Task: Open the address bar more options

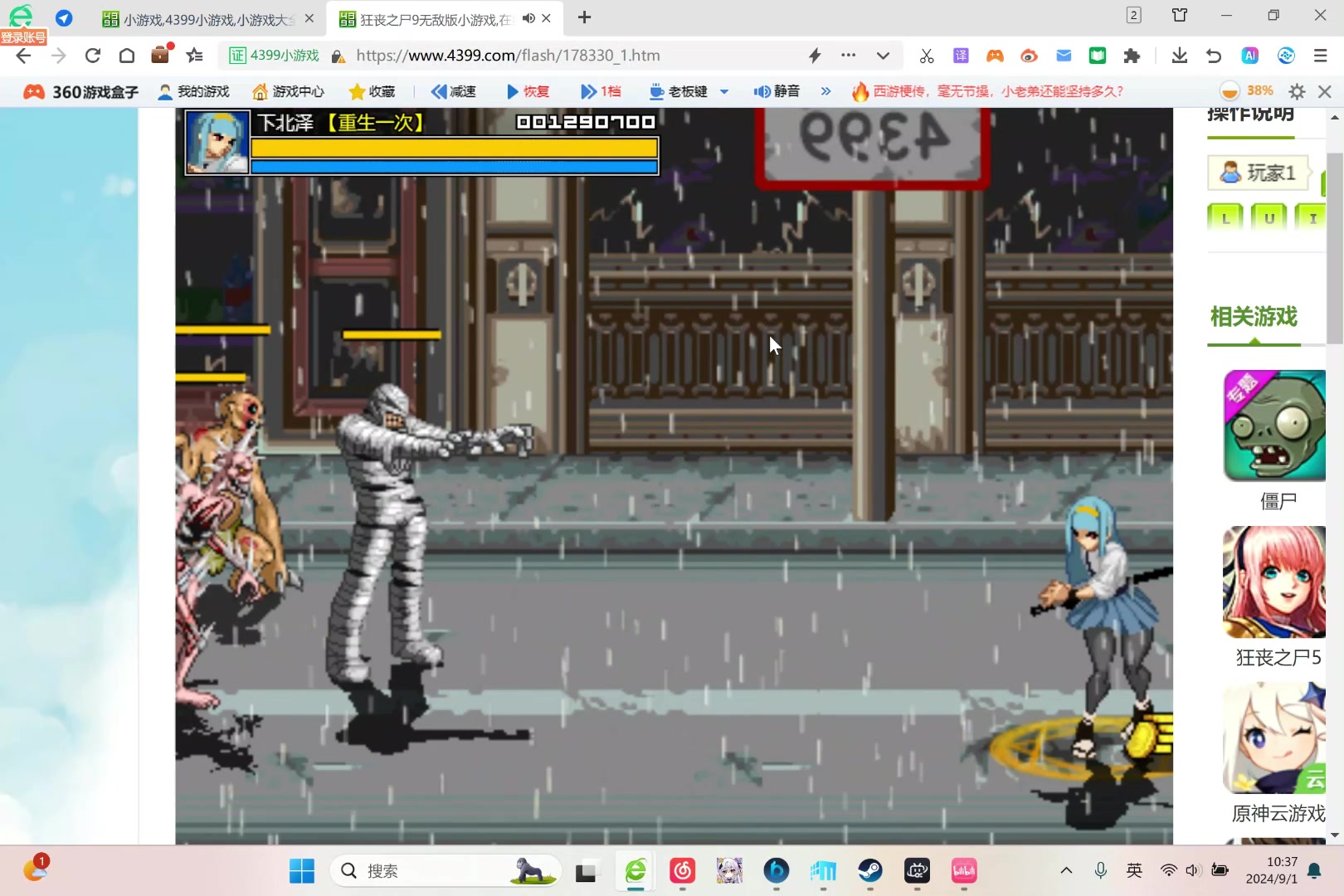Action: (x=848, y=56)
